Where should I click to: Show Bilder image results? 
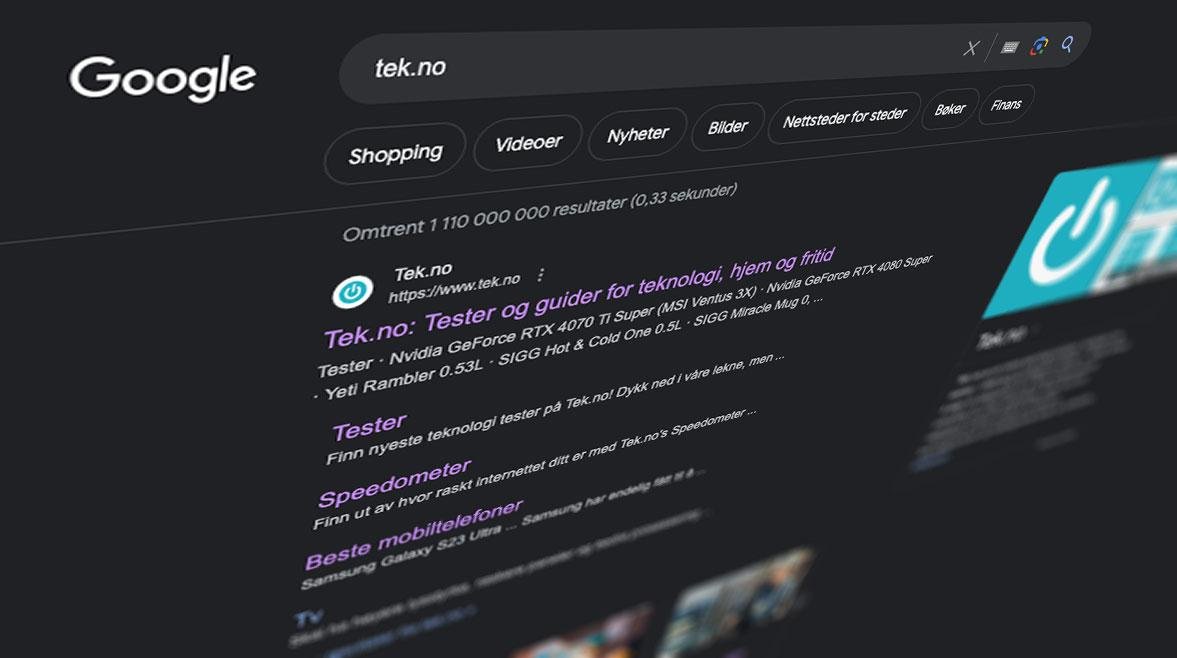727,127
